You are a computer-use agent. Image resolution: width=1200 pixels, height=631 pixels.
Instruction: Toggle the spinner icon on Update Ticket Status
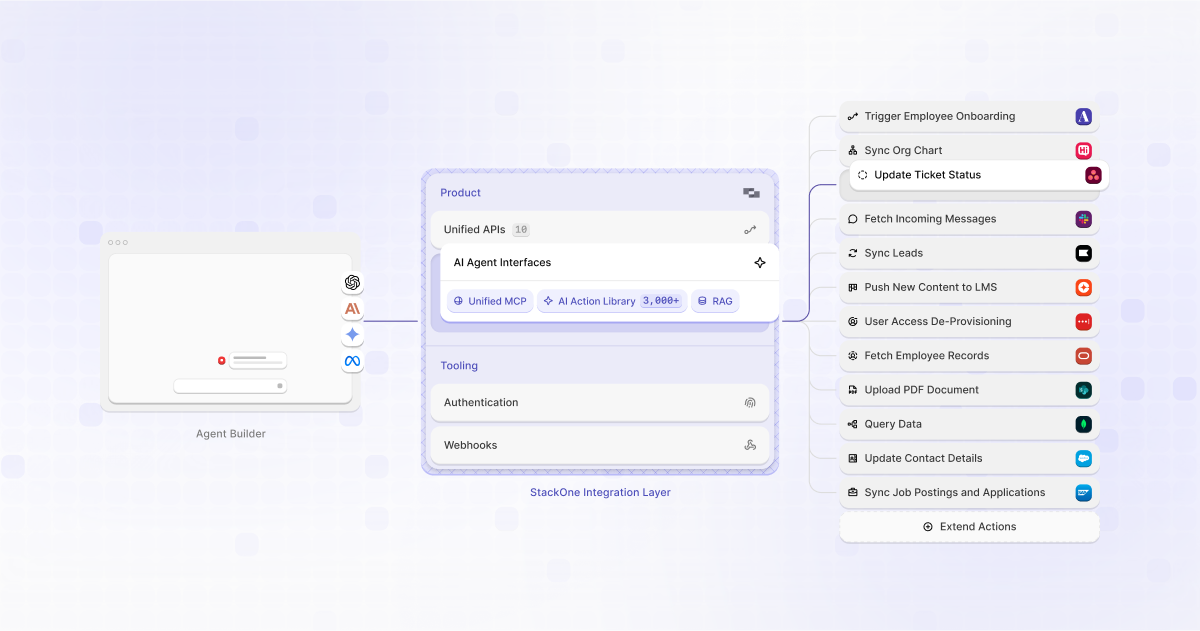(861, 175)
